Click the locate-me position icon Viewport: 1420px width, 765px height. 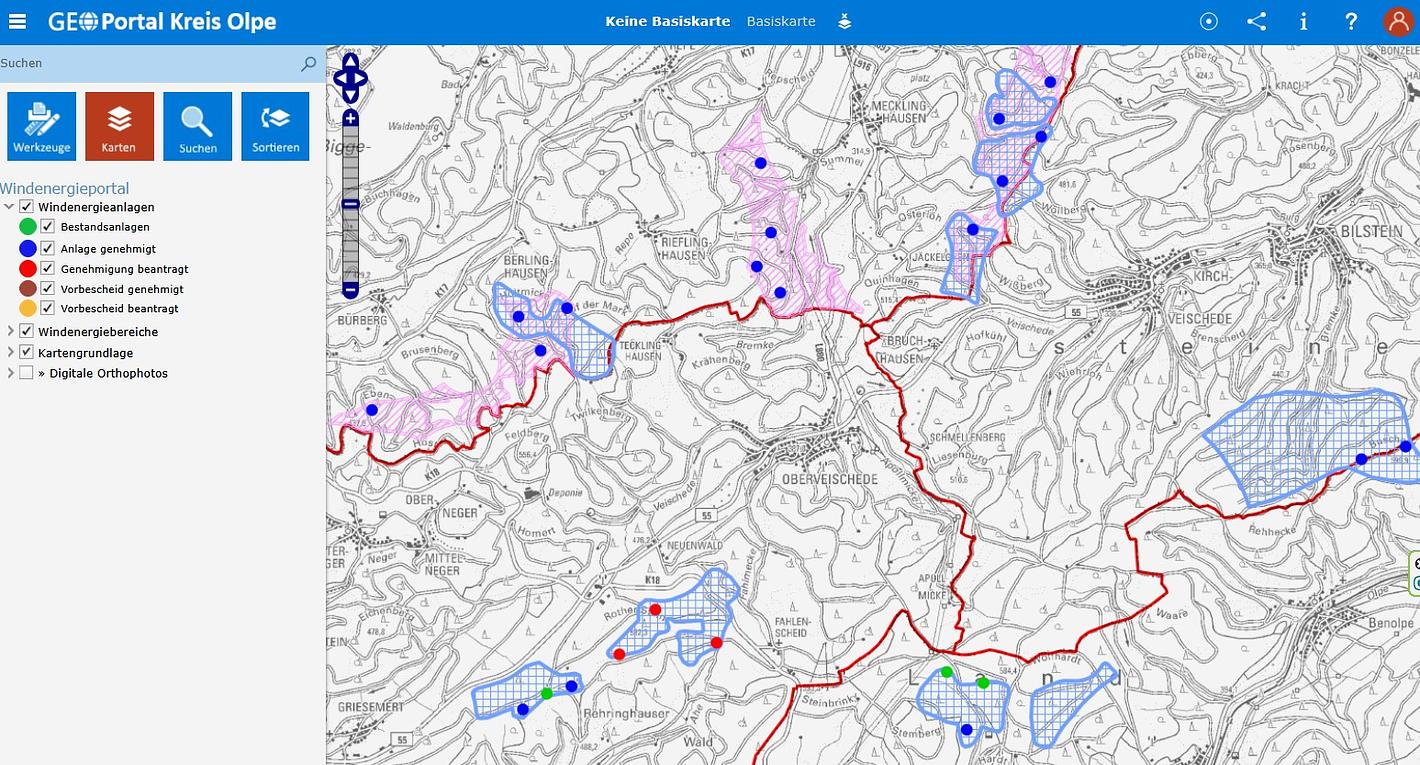(x=1208, y=21)
